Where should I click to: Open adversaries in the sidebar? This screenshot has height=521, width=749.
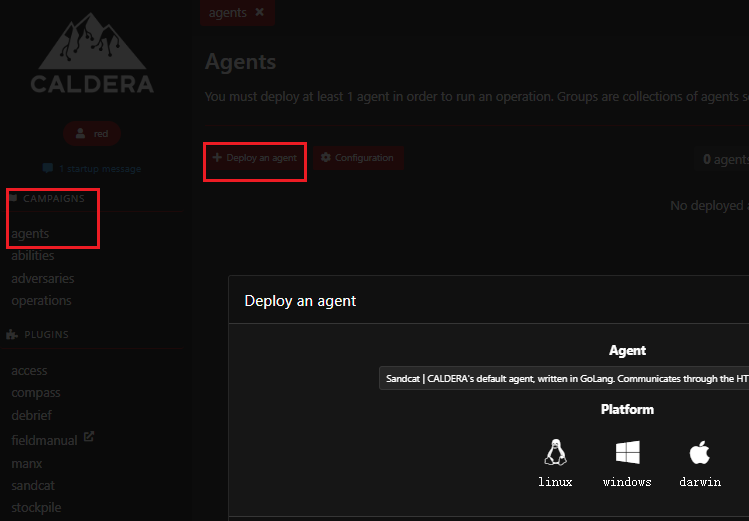[43, 278]
